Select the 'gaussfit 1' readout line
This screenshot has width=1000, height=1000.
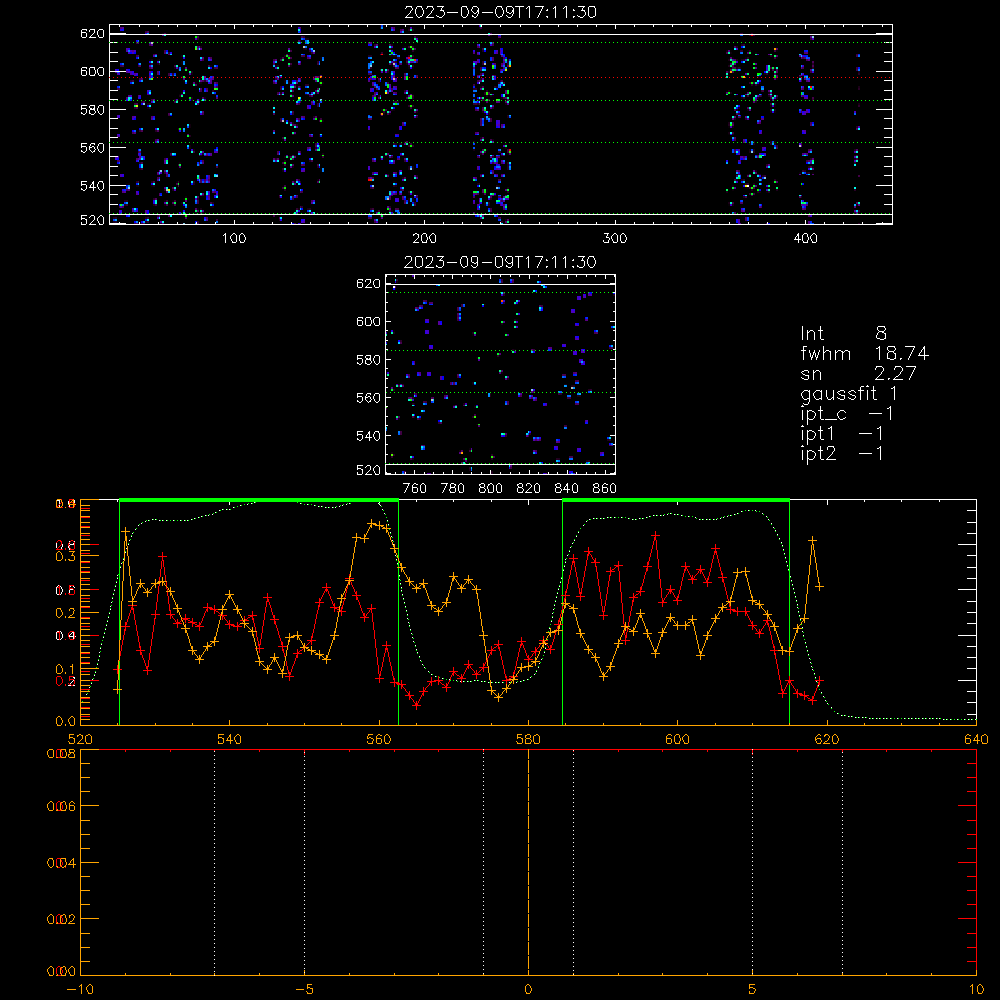coord(848,393)
